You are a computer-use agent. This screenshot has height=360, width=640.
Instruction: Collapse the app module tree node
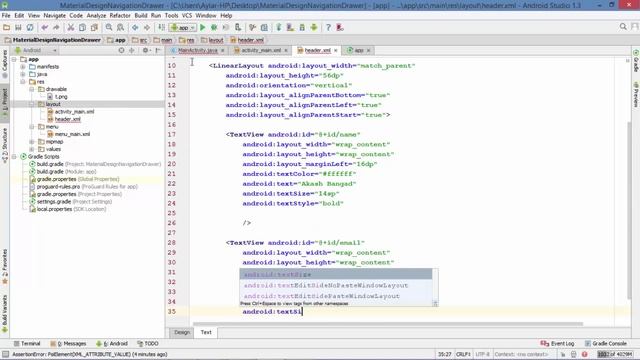pyautogui.click(x=14, y=60)
